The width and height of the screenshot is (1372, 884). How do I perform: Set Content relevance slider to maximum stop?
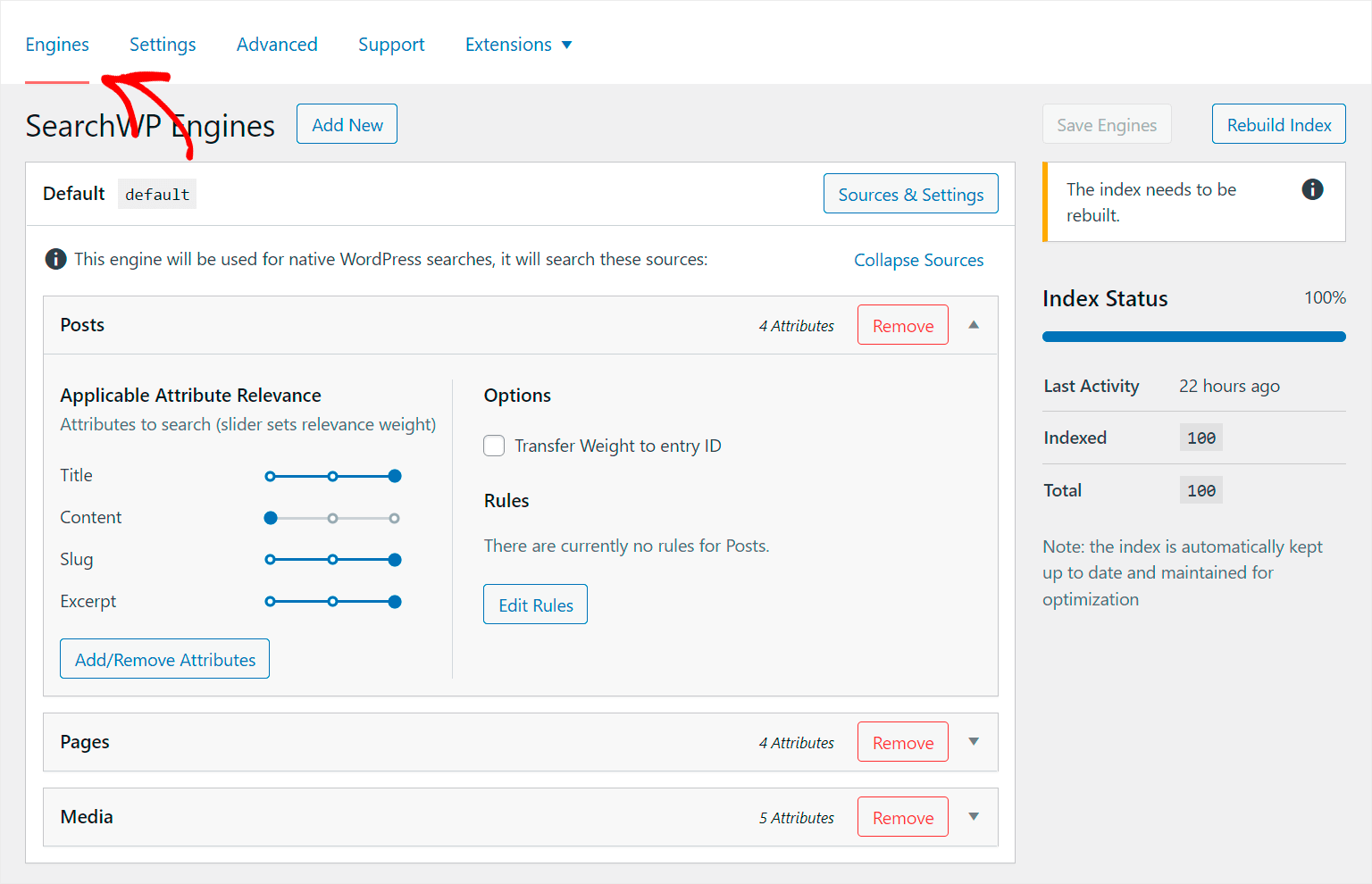coord(394,518)
